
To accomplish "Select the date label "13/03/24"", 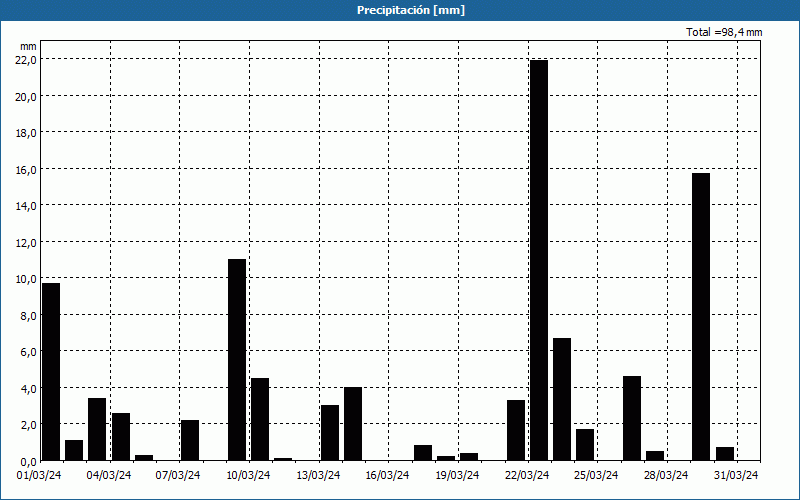I will (x=318, y=476).
